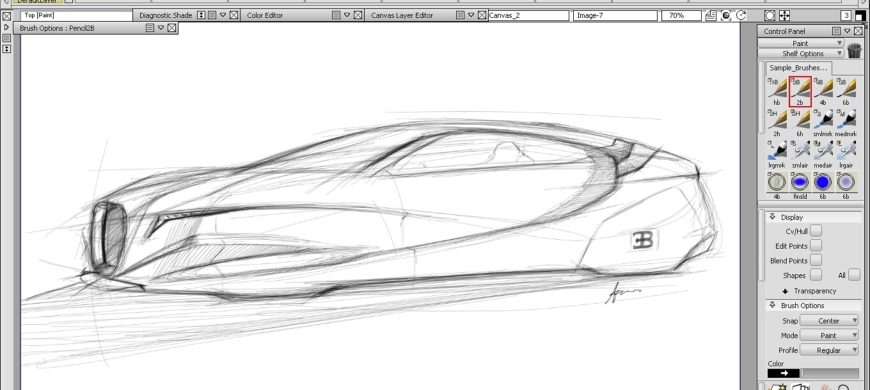The image size is (870, 390).
Task: Check the All display checkbox
Action: 854,275
